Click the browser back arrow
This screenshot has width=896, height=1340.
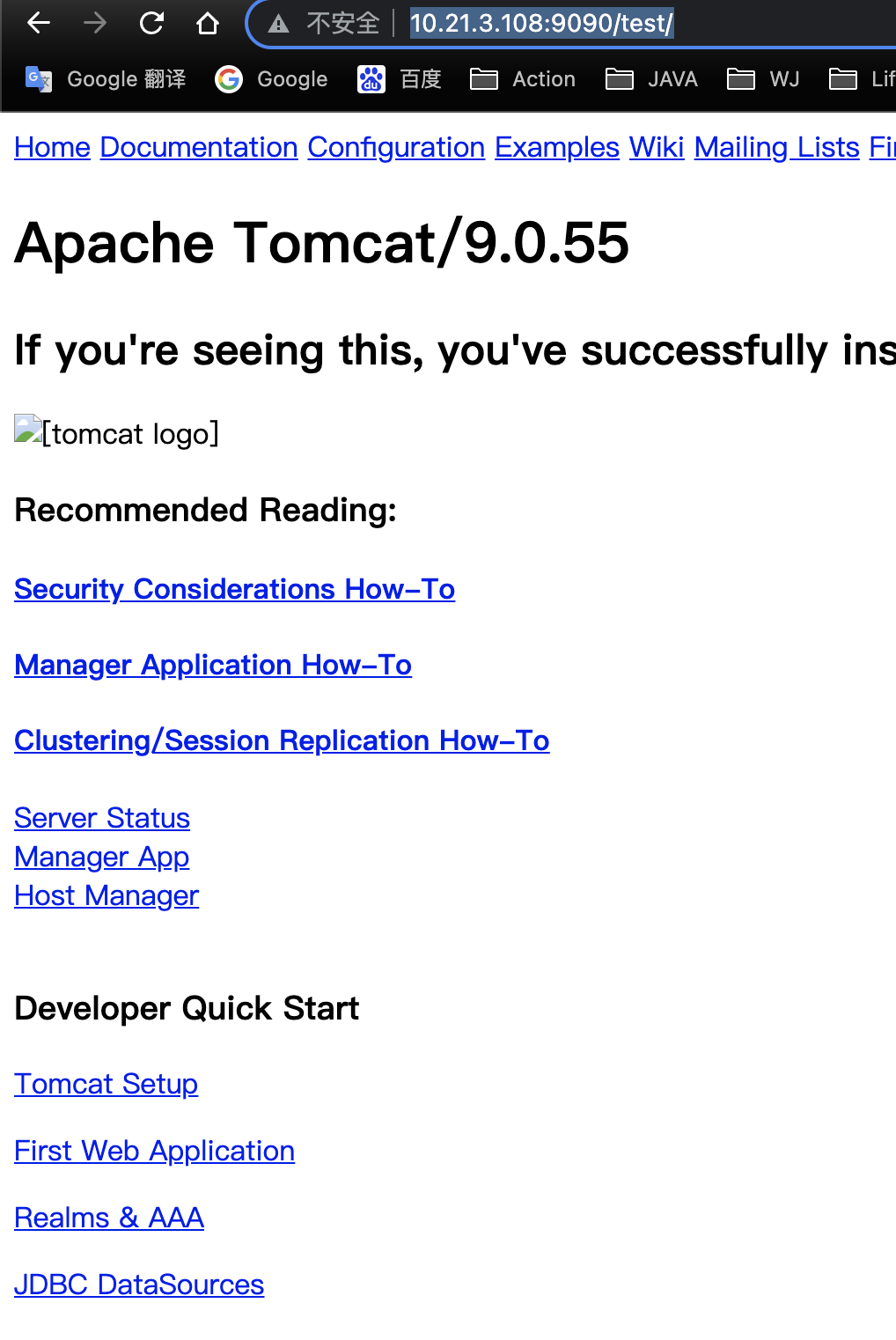[x=39, y=23]
